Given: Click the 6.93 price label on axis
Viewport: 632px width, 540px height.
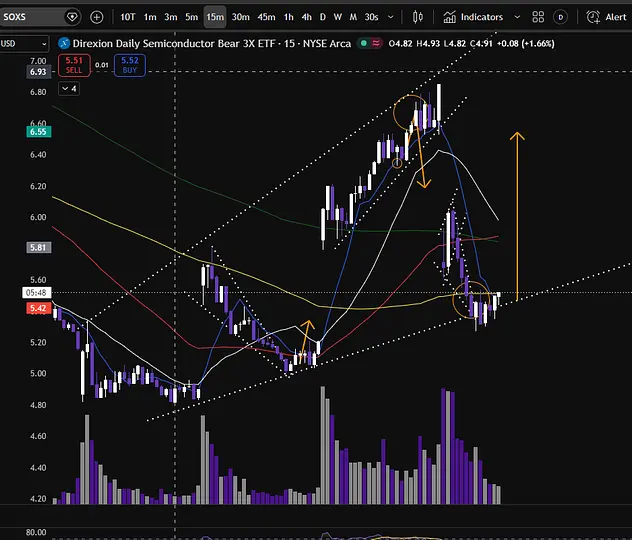Looking at the screenshot, I should tap(38, 72).
